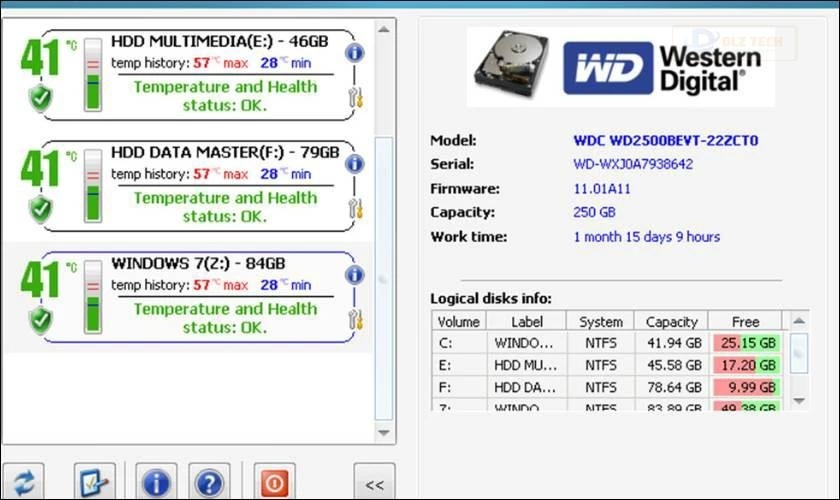Click health shield of HDD DATA MASTER(F:)
Screen dimensions: 840x500
[x=41, y=208]
